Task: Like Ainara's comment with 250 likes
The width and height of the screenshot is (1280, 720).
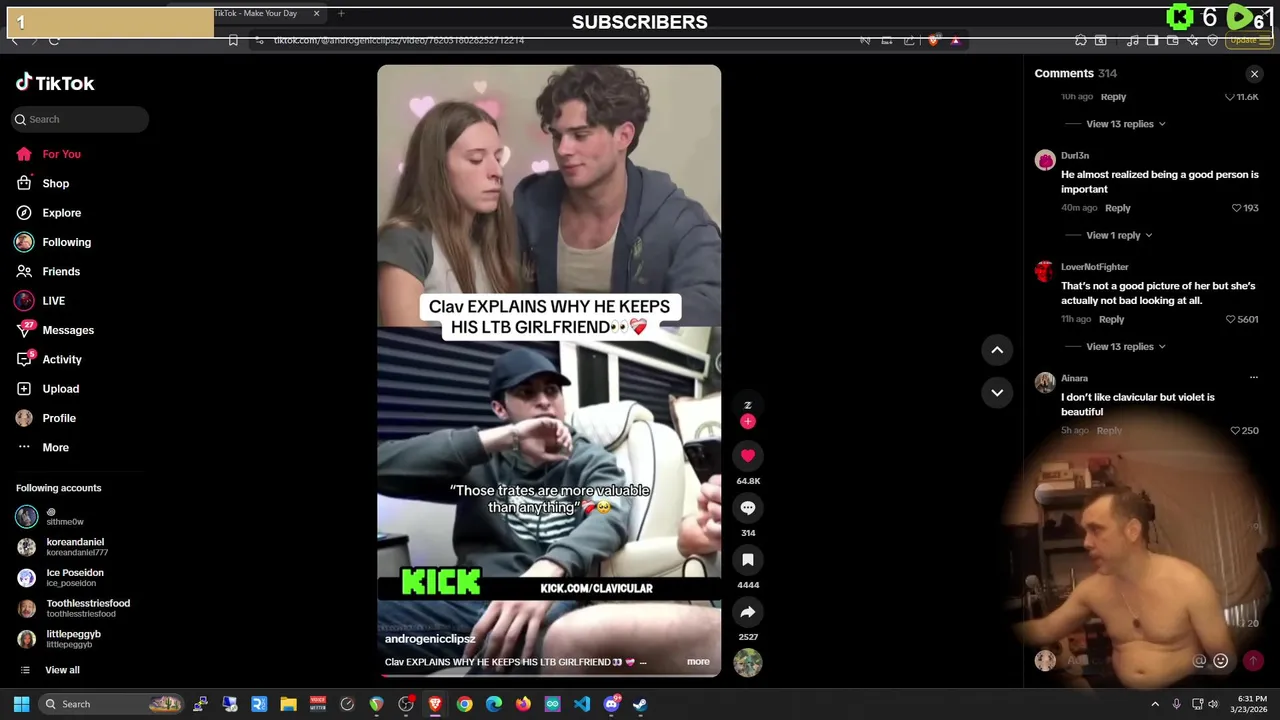Action: [x=1236, y=430]
